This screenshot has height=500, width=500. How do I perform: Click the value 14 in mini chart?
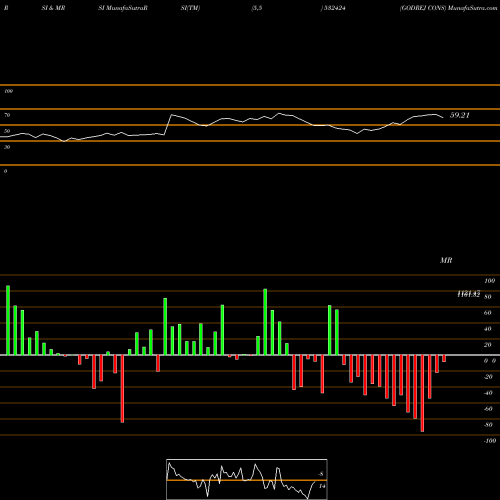click(x=322, y=486)
